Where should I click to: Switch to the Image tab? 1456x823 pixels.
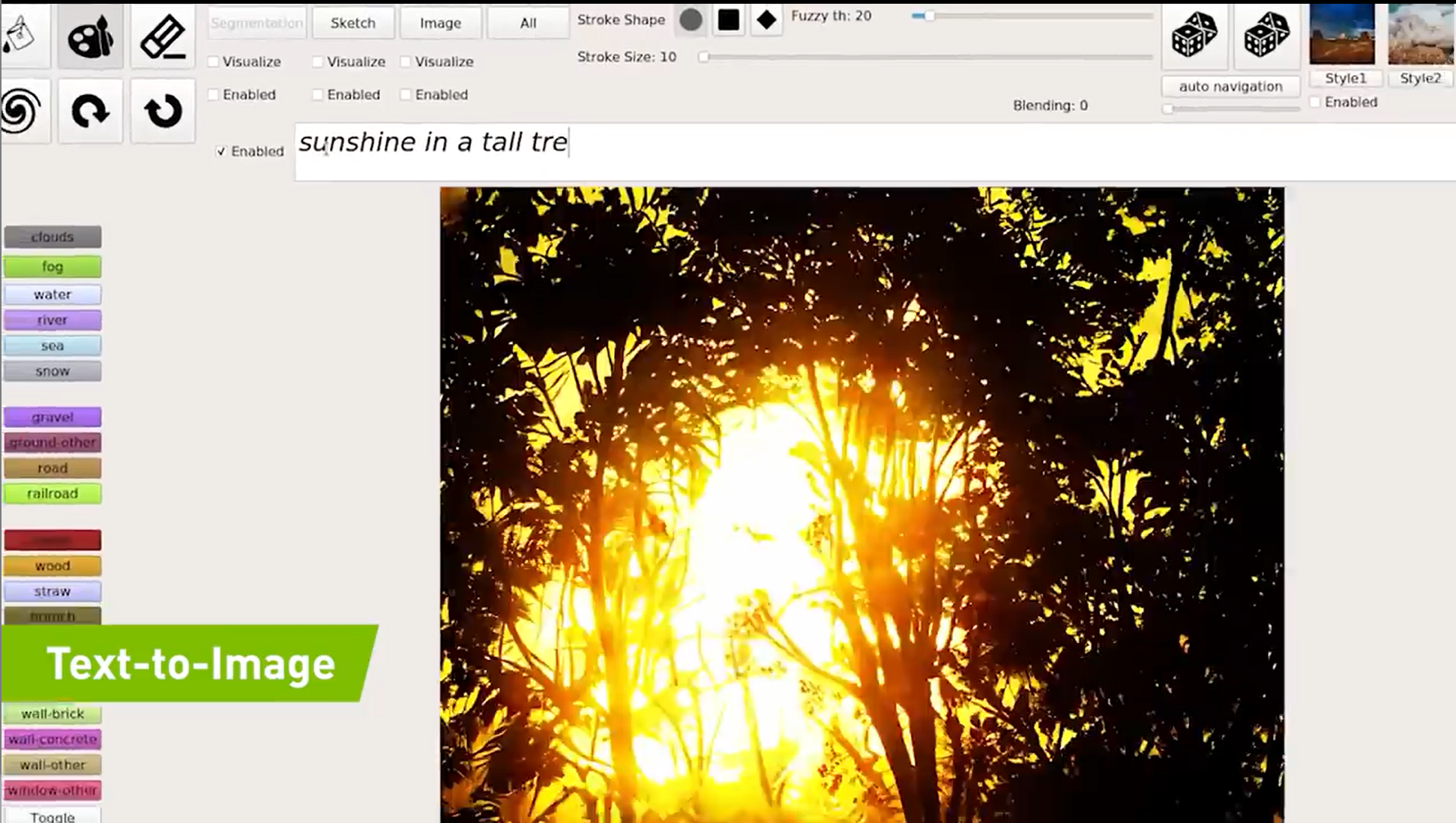[x=440, y=23]
